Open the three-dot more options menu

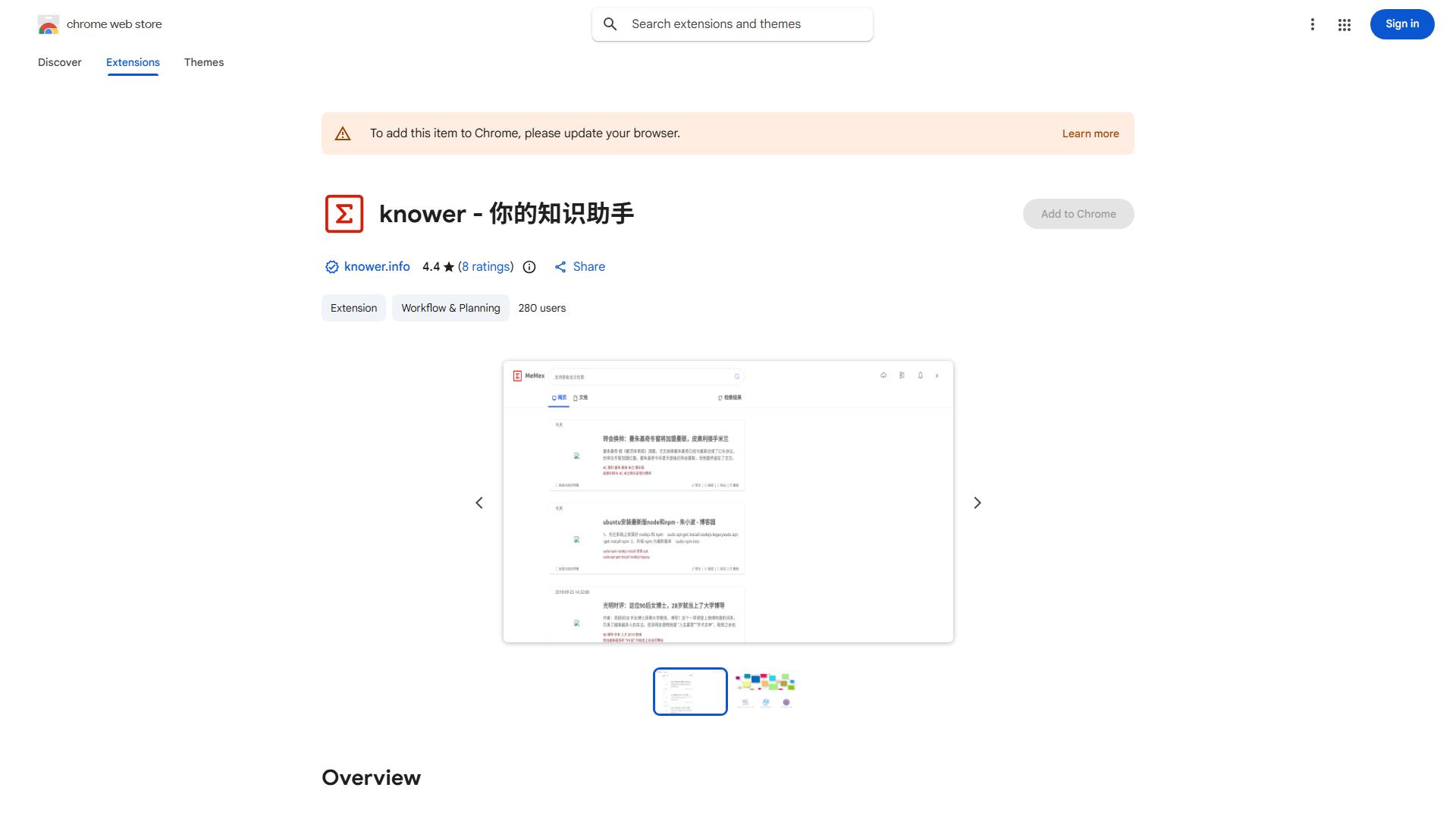1312,24
